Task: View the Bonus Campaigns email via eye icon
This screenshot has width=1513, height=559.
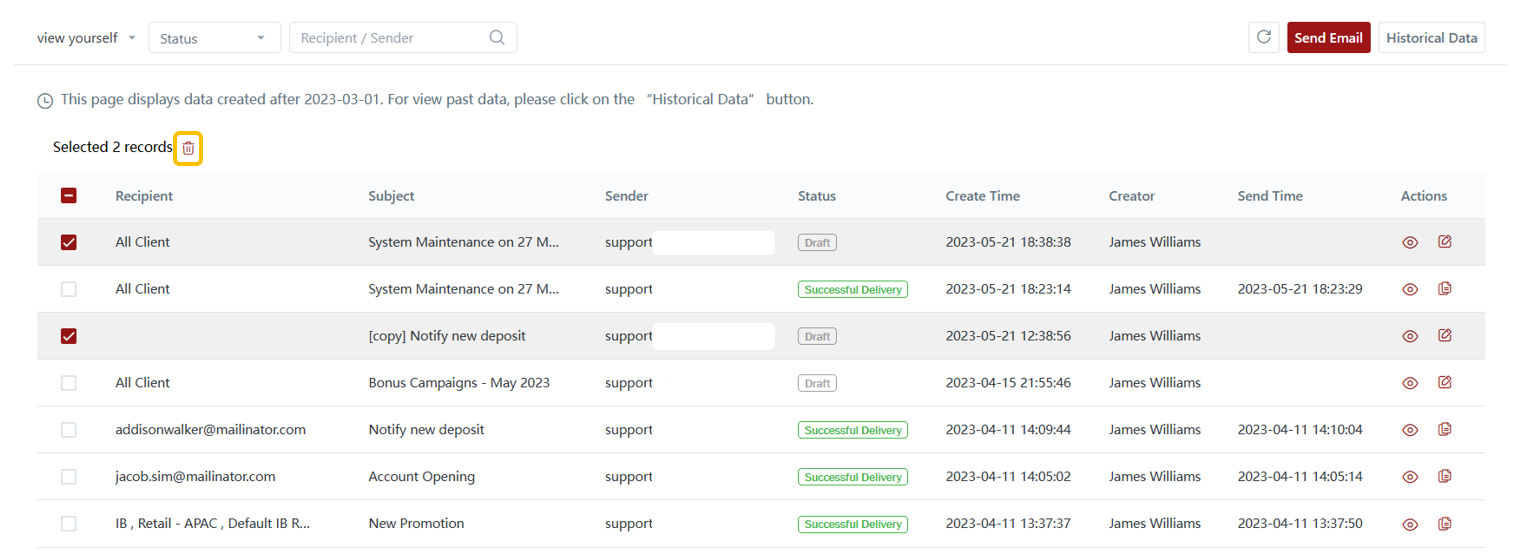Action: [1410, 383]
